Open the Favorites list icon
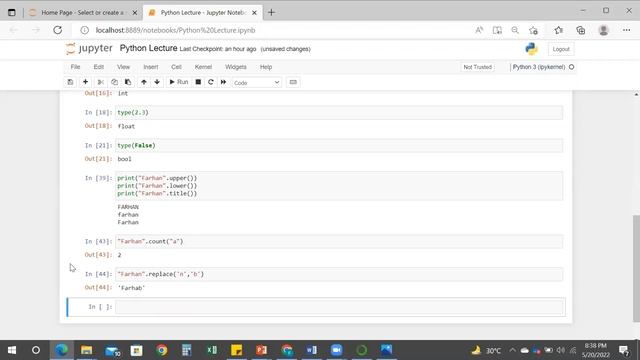Image resolution: width=640 pixels, height=360 pixels. tap(558, 30)
